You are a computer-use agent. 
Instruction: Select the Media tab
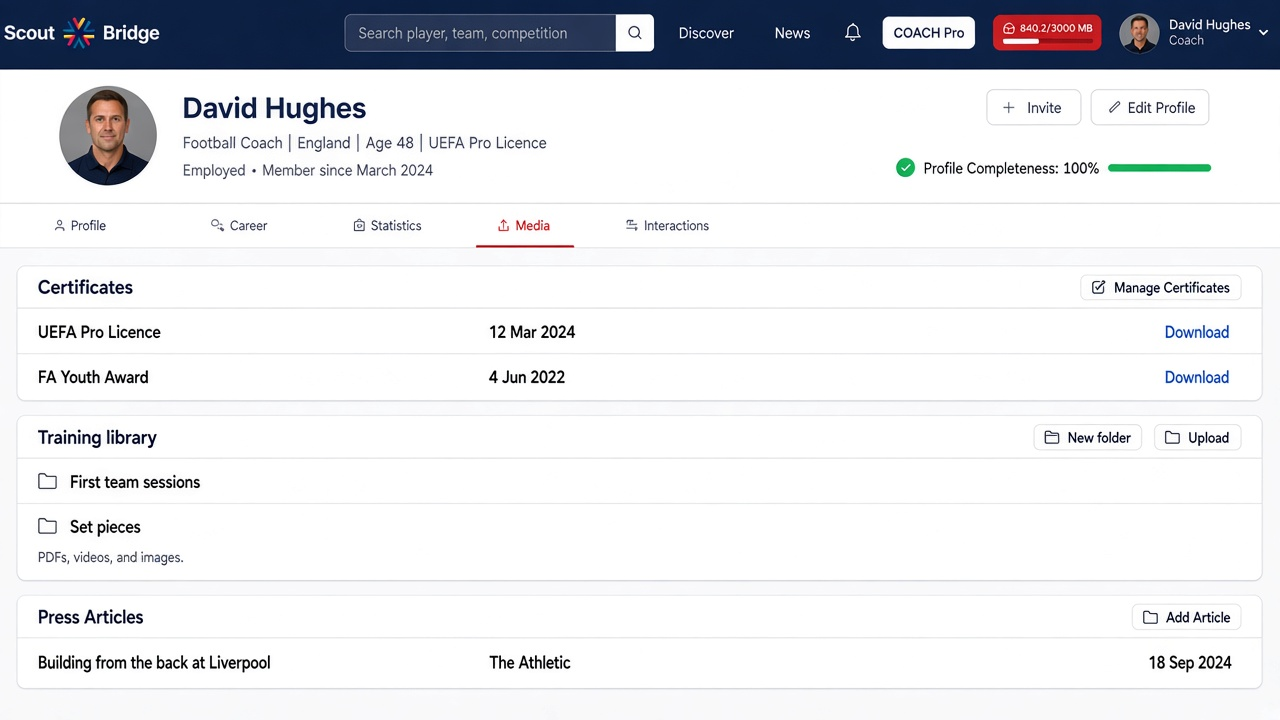[x=524, y=226]
